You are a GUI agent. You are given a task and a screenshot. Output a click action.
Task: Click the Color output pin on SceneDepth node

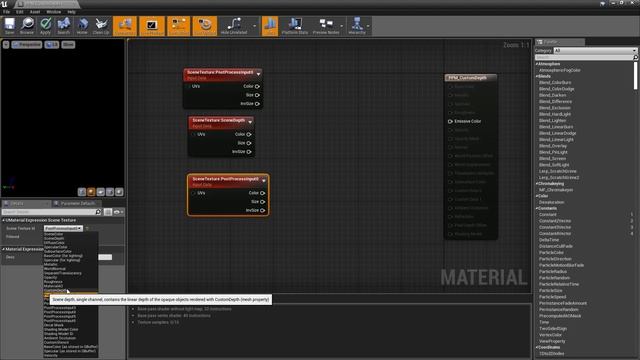click(x=249, y=134)
